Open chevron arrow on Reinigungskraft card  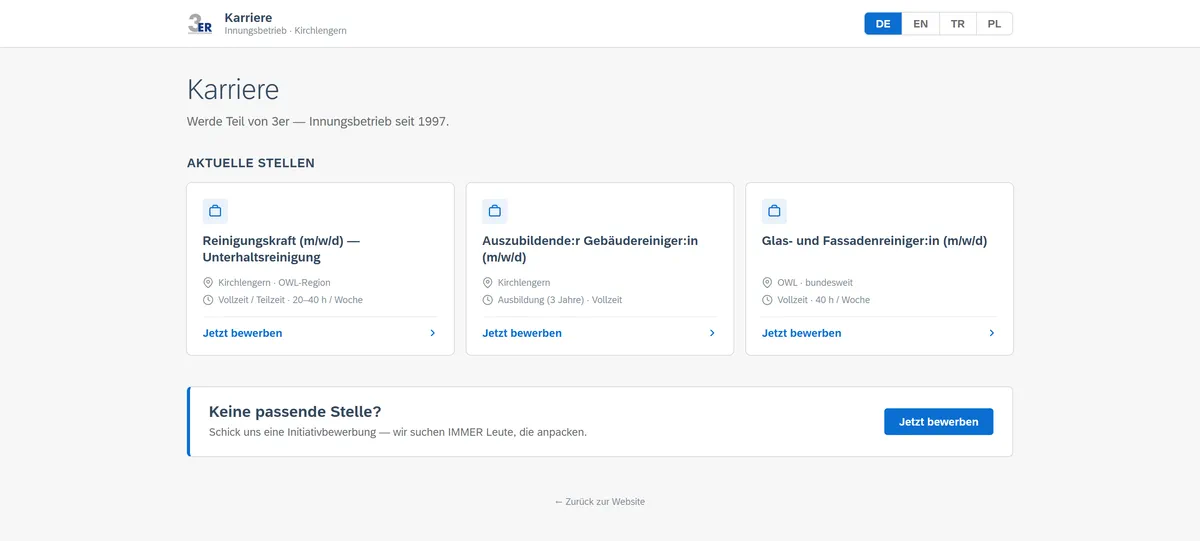(x=432, y=333)
